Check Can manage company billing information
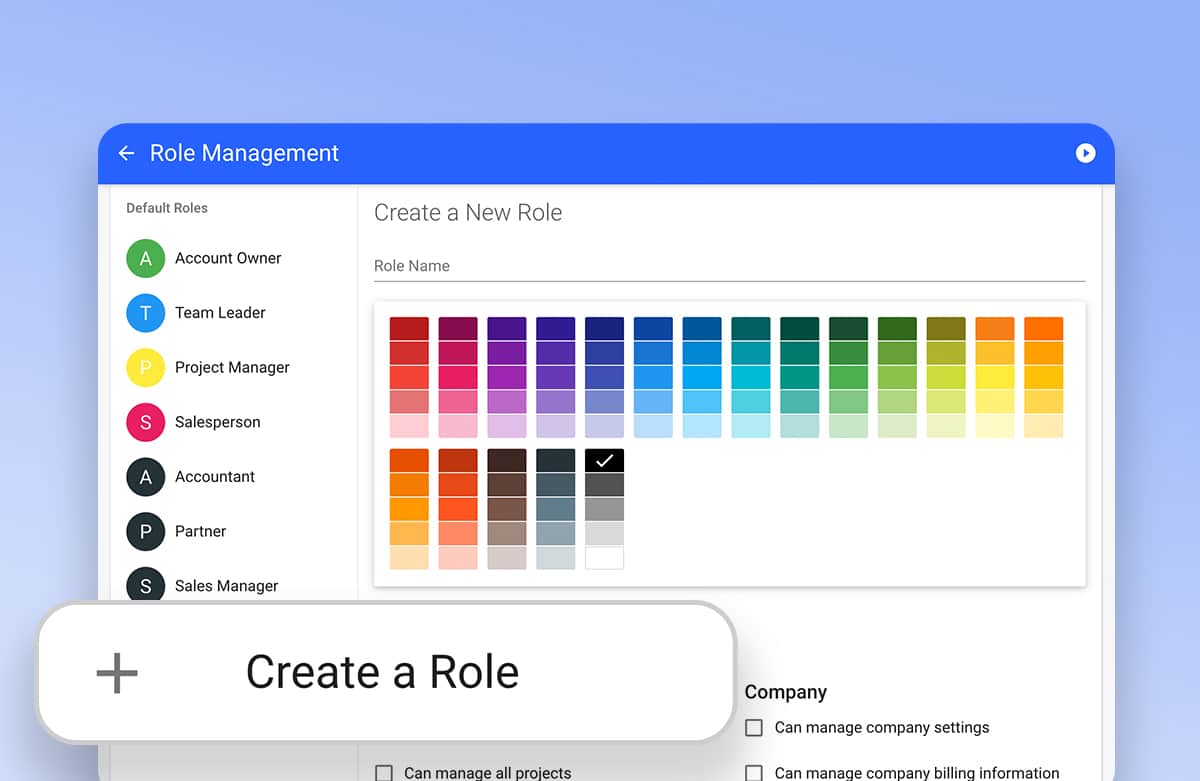 click(754, 773)
